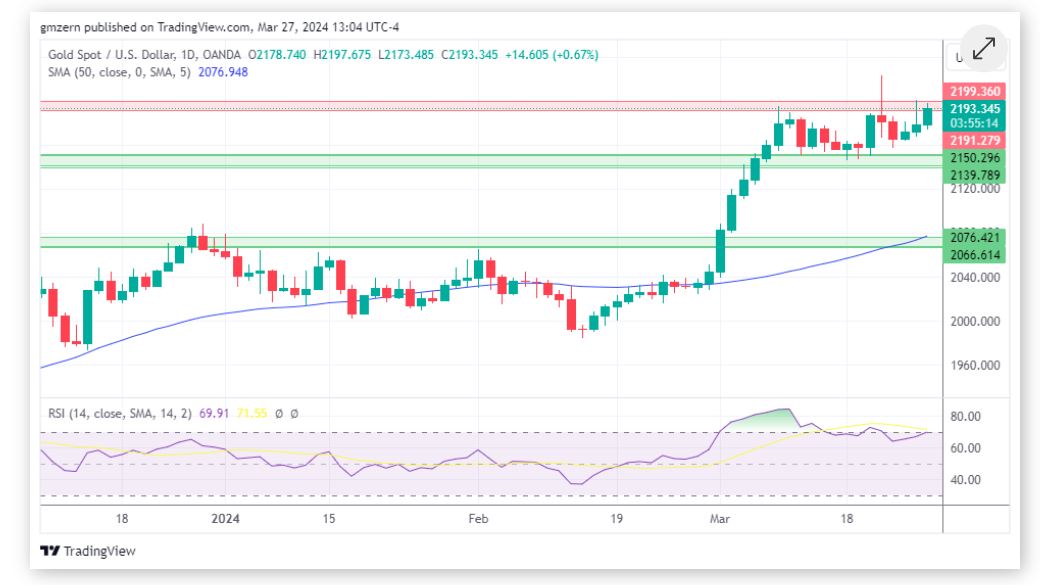Click the partially hidden USD currency box

coord(956,58)
